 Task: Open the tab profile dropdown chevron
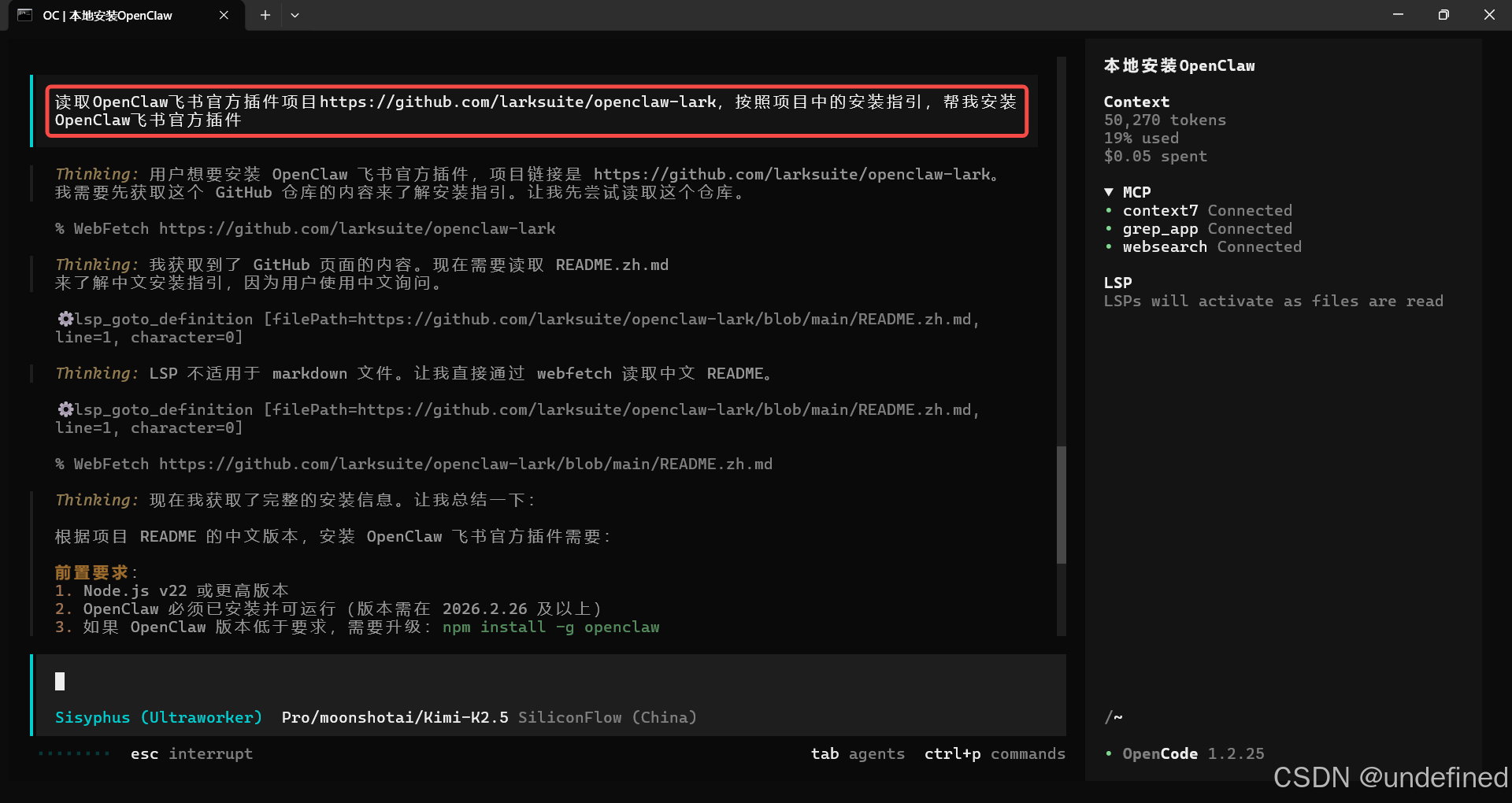[295, 15]
